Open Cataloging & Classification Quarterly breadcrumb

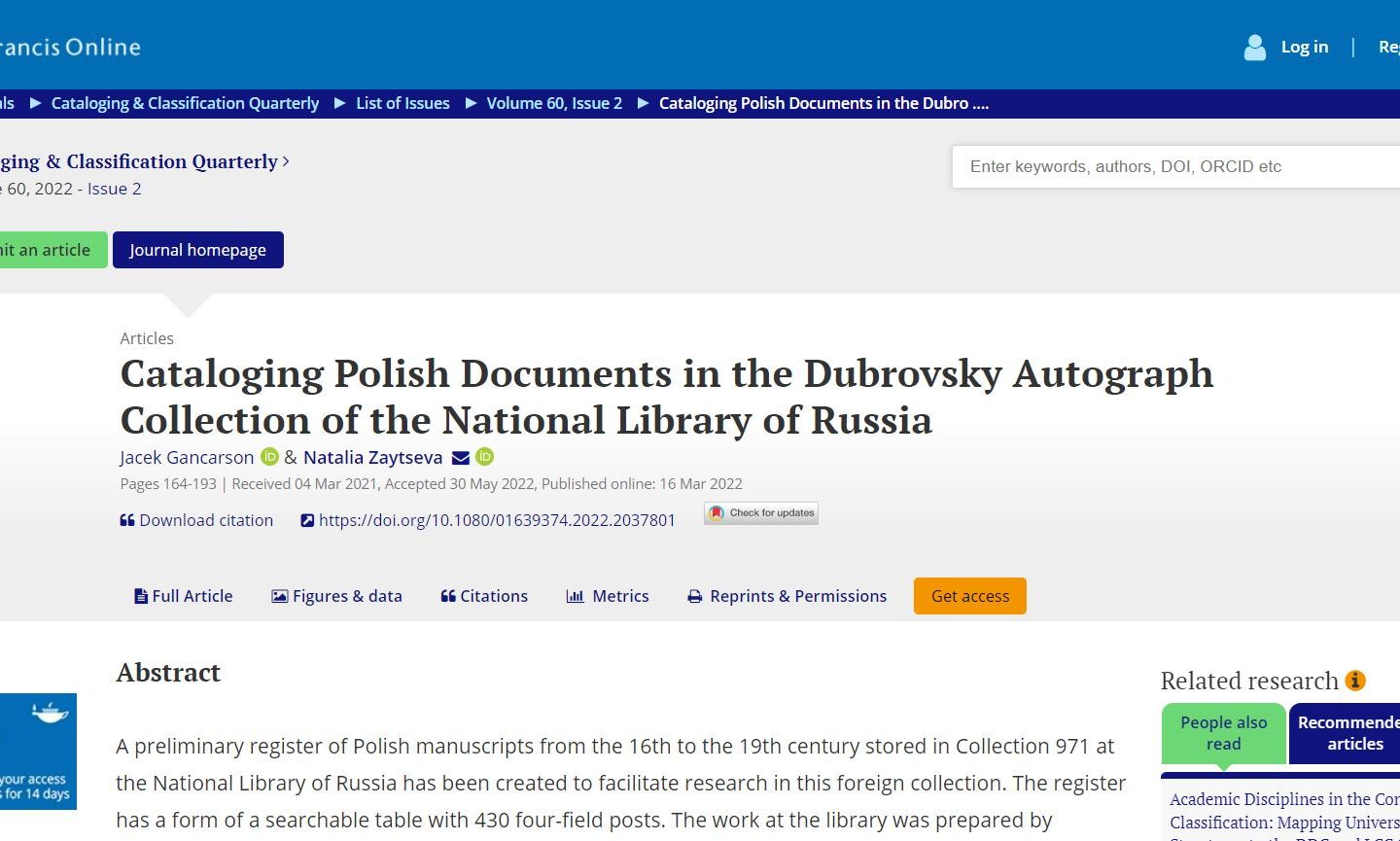click(x=185, y=103)
